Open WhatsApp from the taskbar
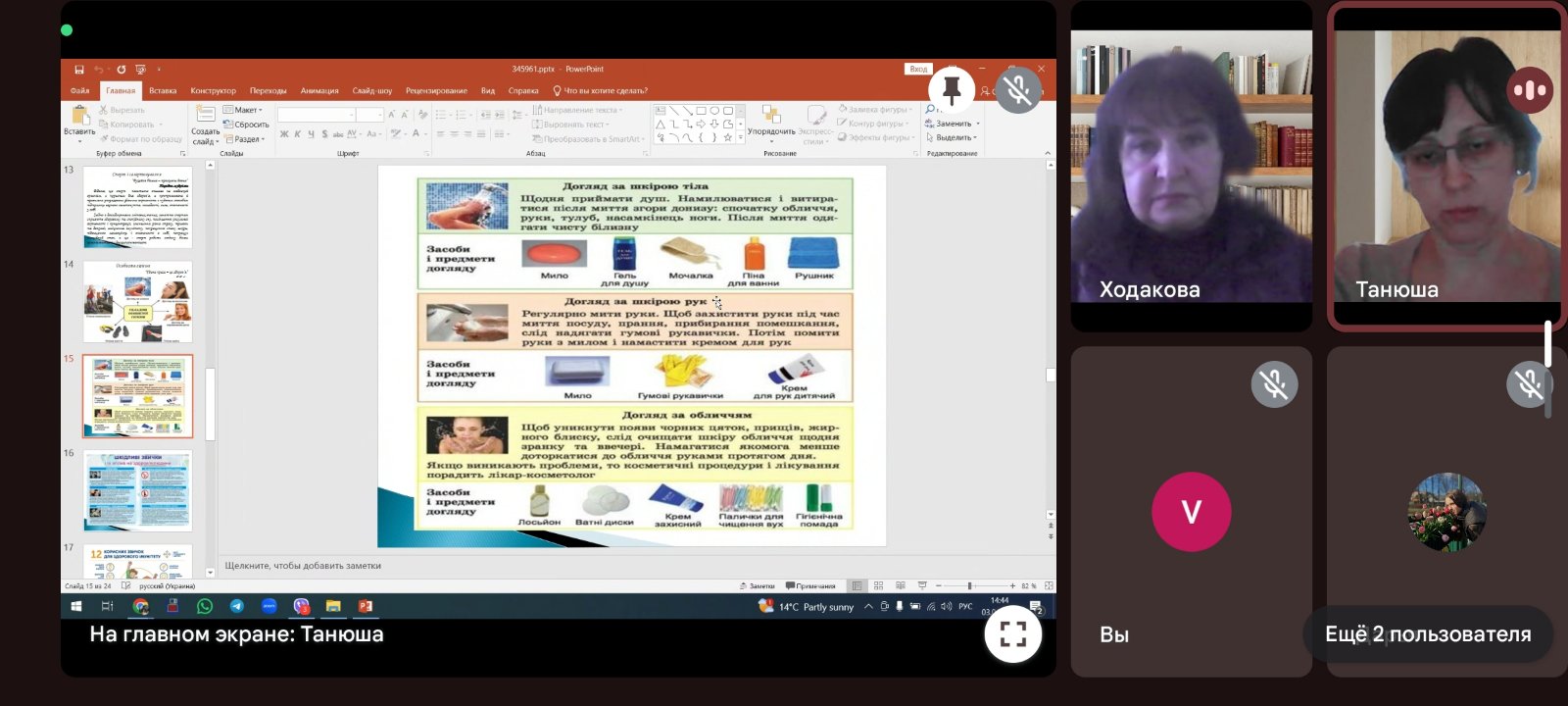1568x706 pixels. 204,607
